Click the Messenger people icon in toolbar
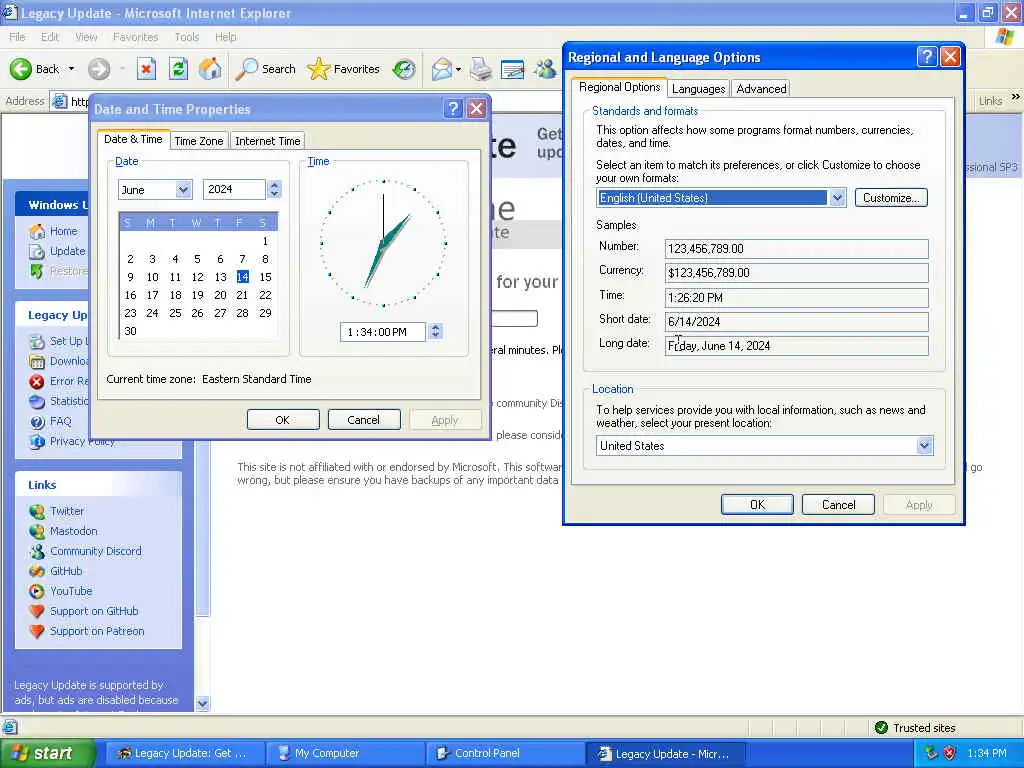Viewport: 1024px width, 768px height. point(545,69)
